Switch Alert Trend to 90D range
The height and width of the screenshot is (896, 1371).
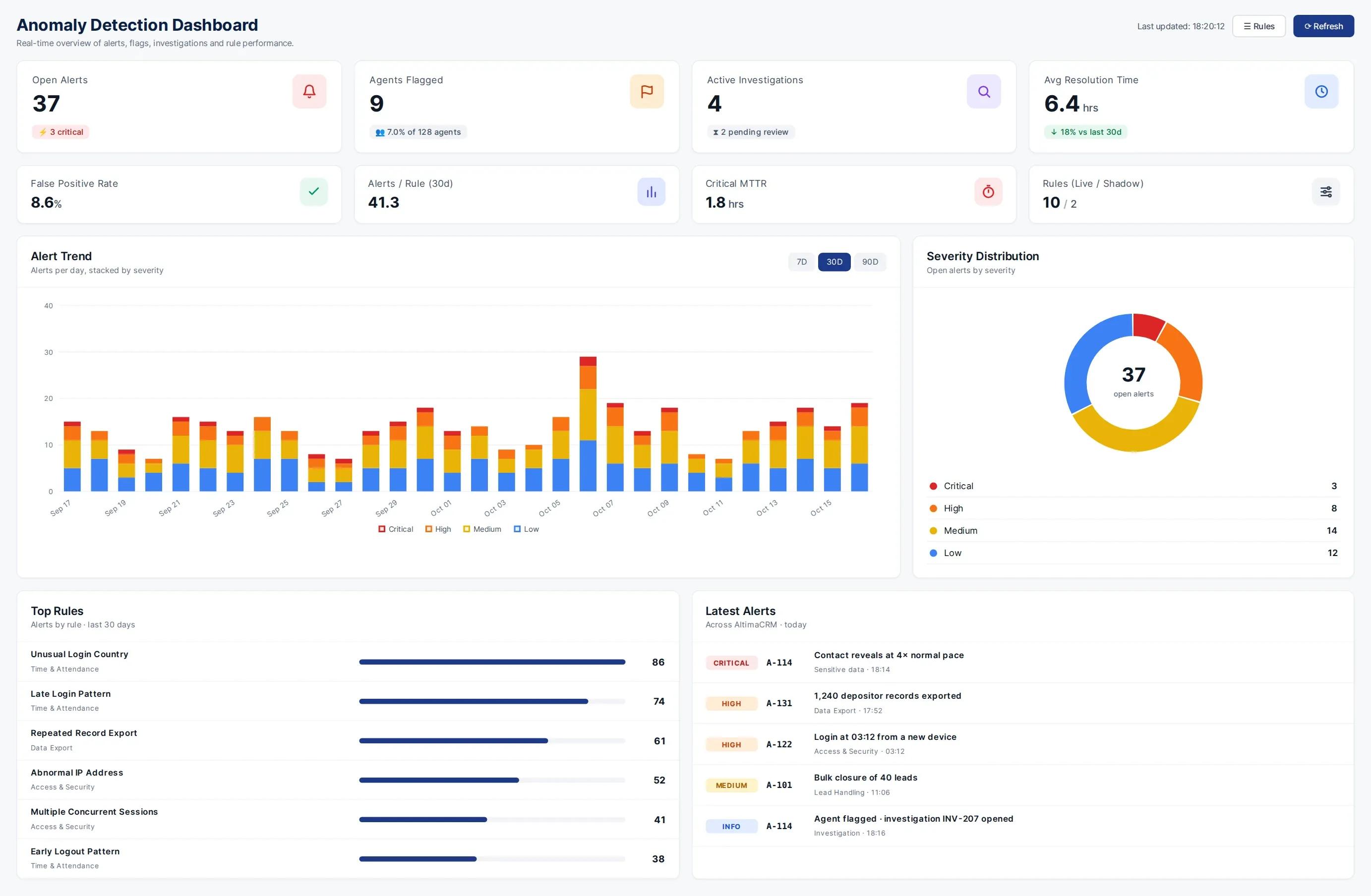tap(870, 262)
